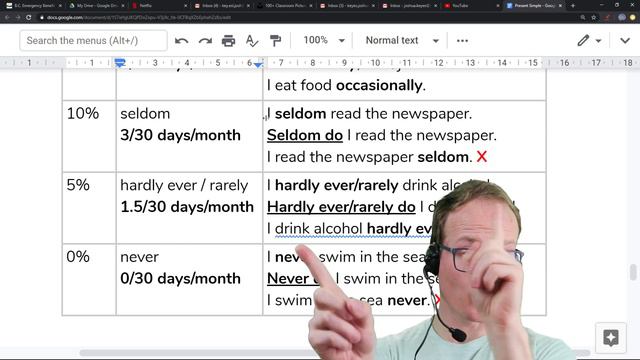Viewport: 640px width, 360px height.
Task: Select the Present Simple Google Docs tab
Action: click(x=534, y=6)
